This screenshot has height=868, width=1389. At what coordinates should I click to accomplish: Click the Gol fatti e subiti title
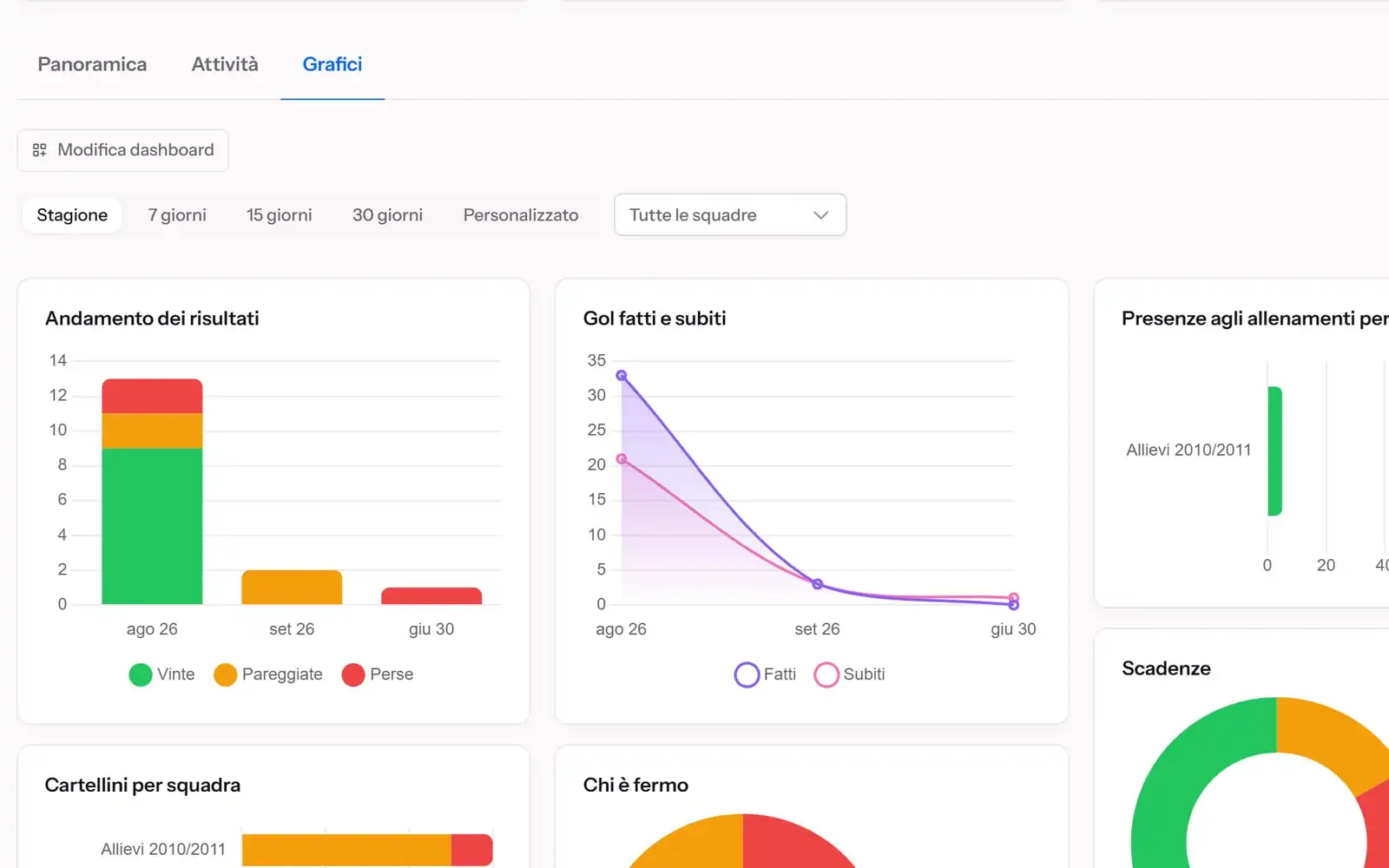(x=655, y=319)
